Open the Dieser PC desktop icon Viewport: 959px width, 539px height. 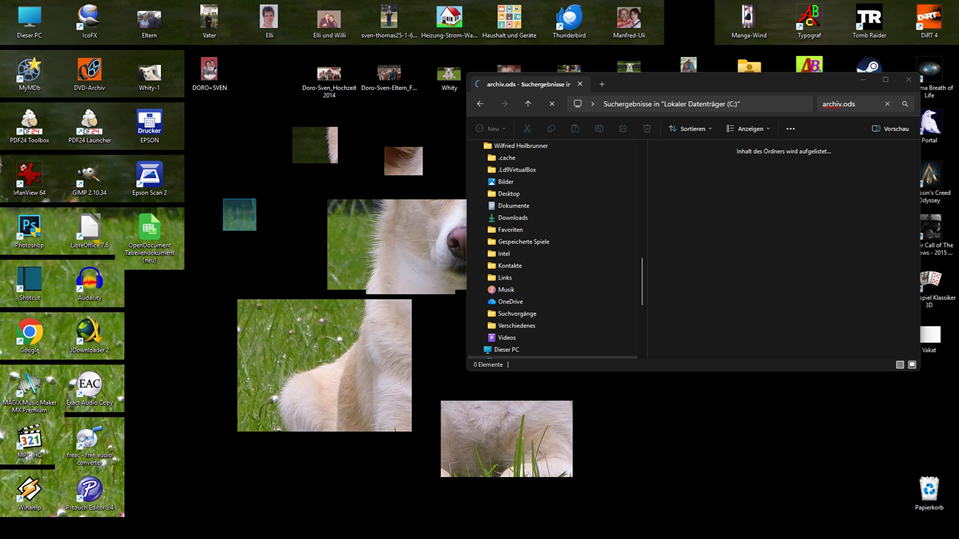[x=29, y=21]
